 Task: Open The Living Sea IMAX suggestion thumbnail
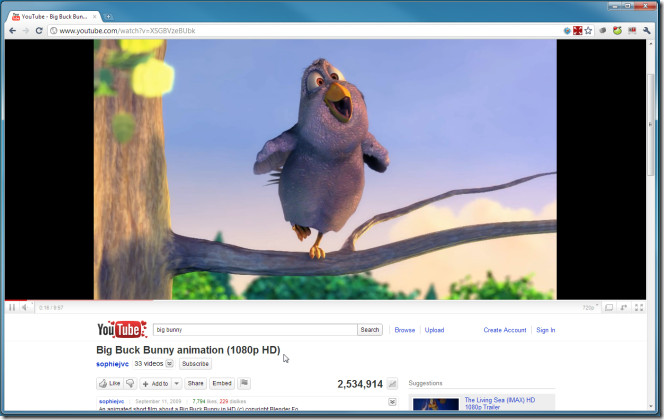coord(436,404)
